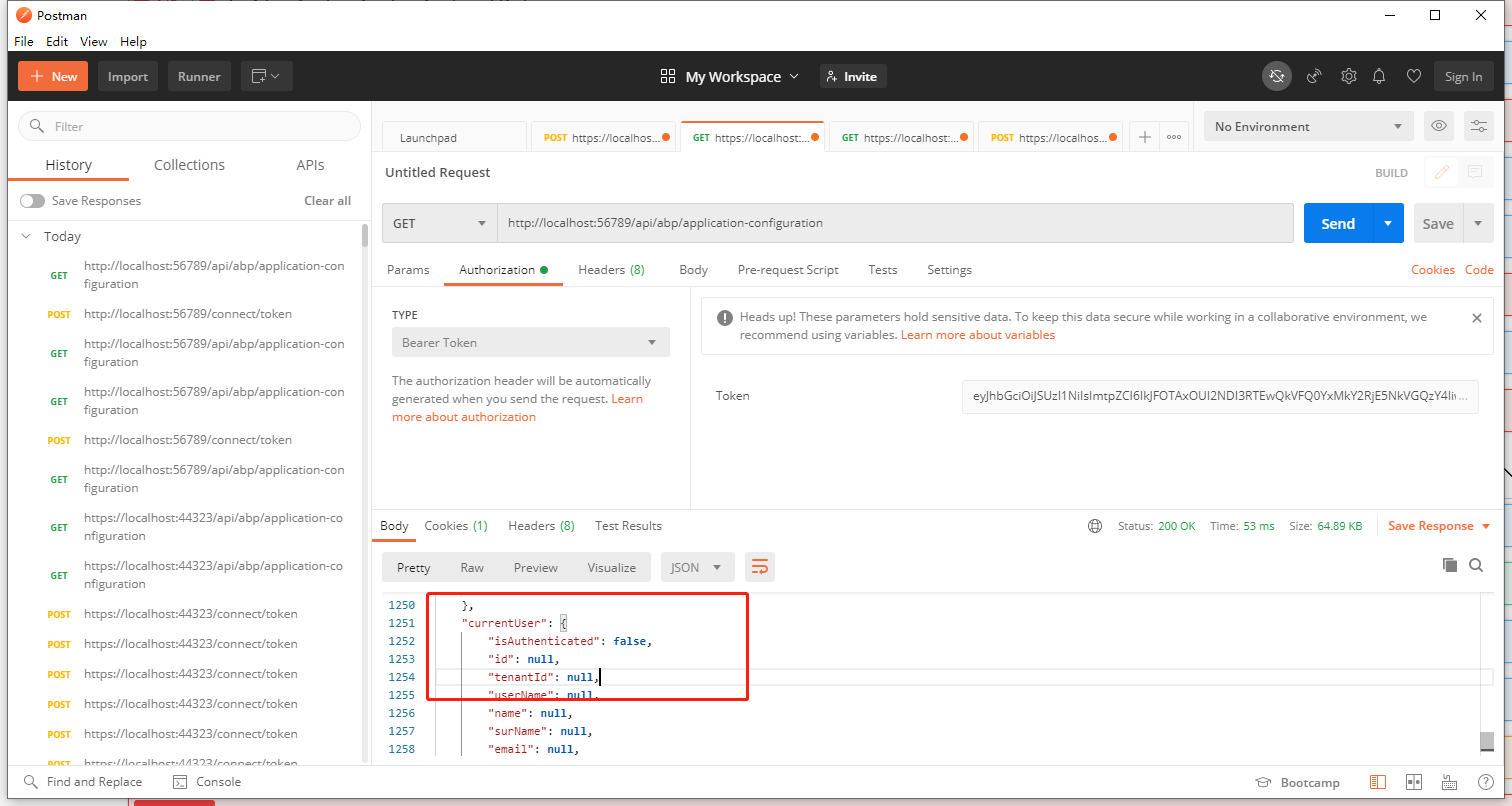1512x806 pixels.
Task: Open the GET method dropdown
Action: click(439, 222)
